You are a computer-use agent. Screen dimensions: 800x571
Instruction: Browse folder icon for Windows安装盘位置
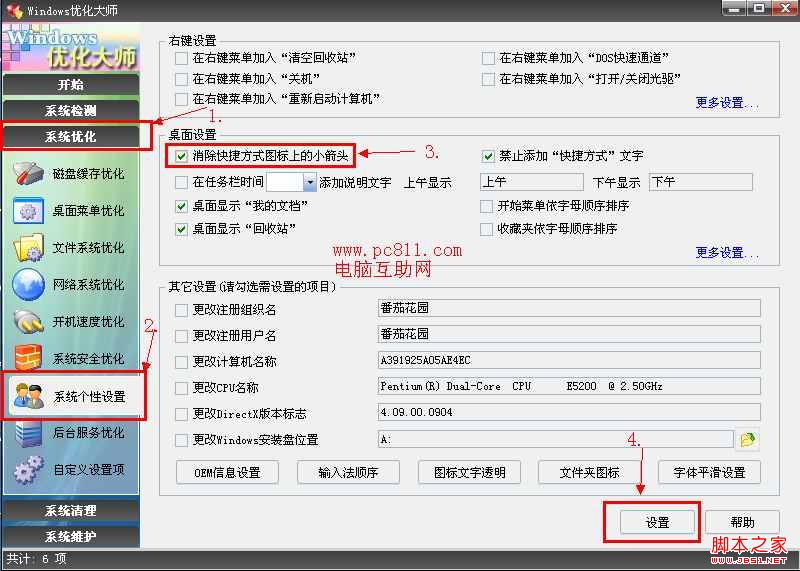[x=747, y=439]
